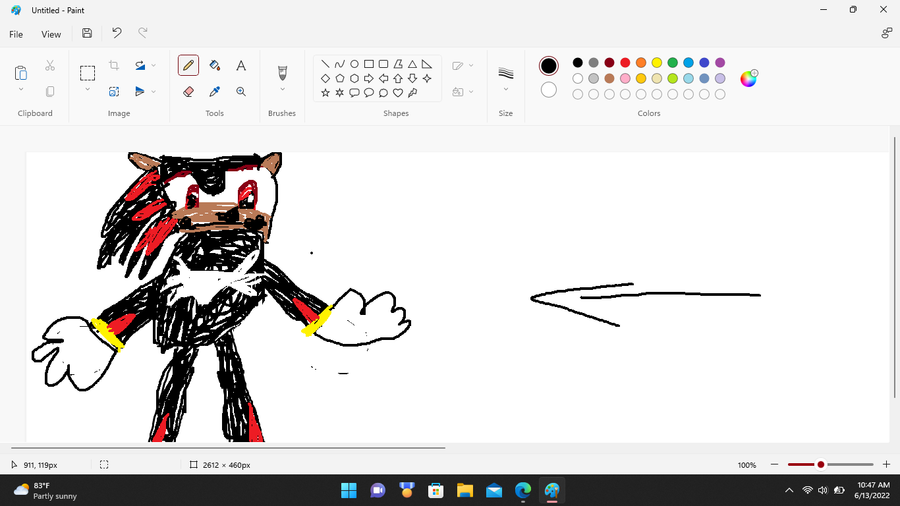
Task: Select the Pencil tool
Action: pos(188,65)
